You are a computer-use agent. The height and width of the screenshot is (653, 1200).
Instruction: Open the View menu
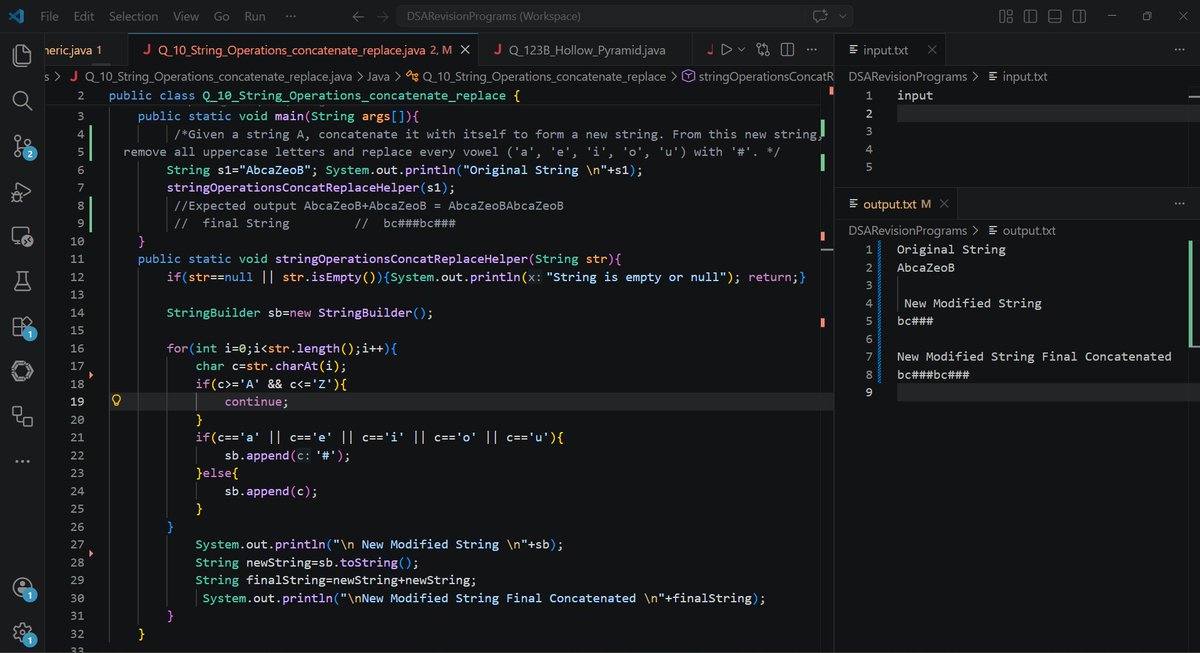point(186,16)
